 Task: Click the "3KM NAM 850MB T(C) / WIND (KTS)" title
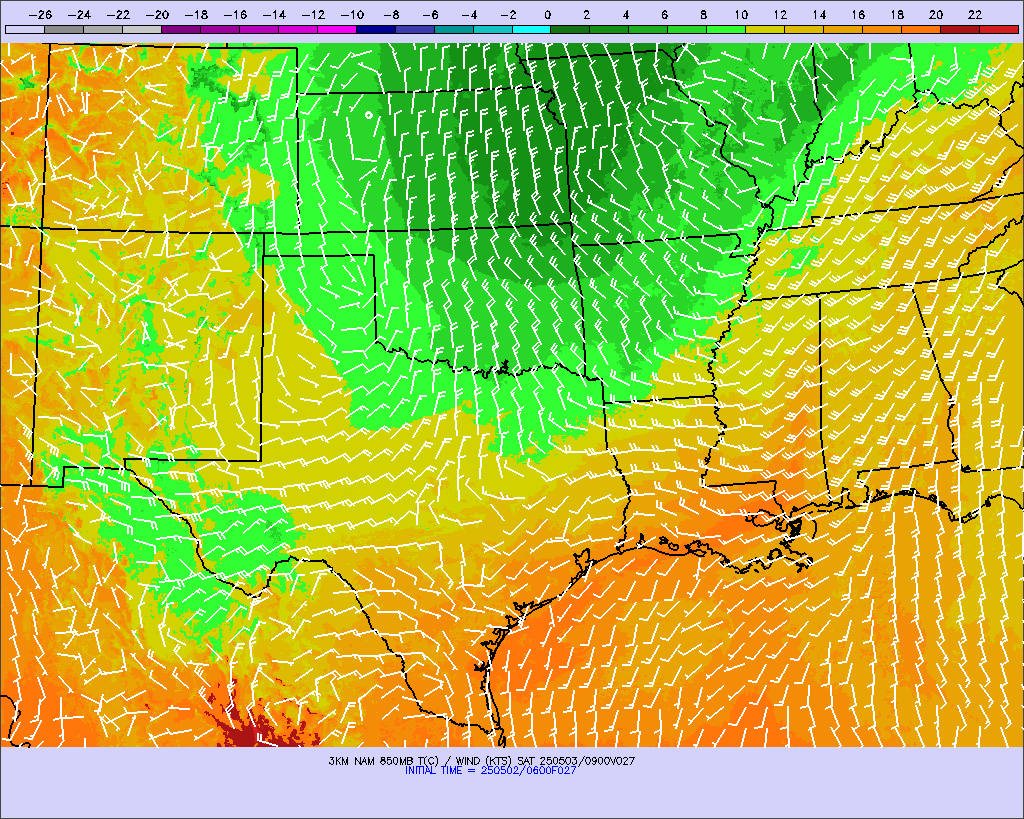click(x=421, y=761)
